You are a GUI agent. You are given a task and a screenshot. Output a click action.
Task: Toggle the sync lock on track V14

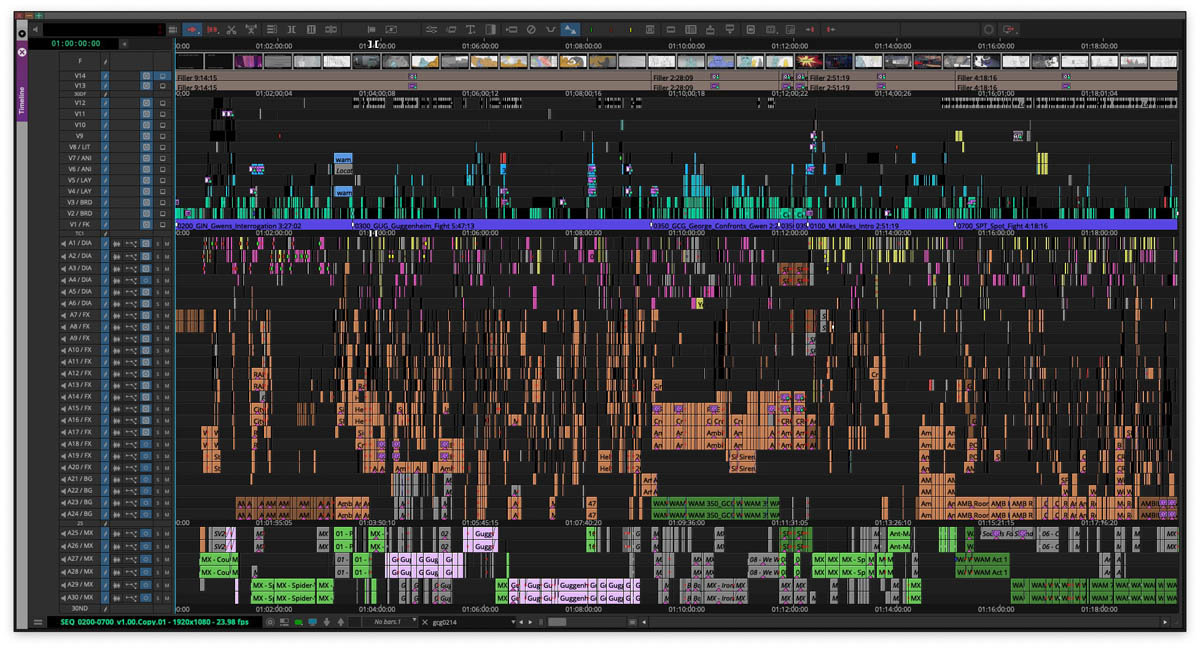pos(105,75)
